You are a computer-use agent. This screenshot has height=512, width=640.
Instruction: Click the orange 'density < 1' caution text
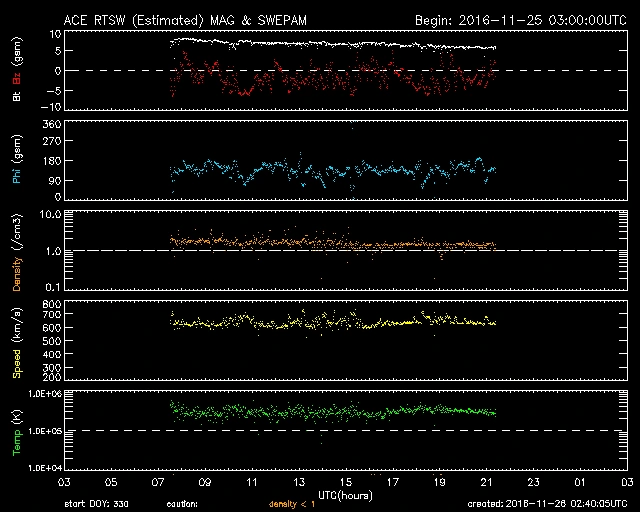292,504
